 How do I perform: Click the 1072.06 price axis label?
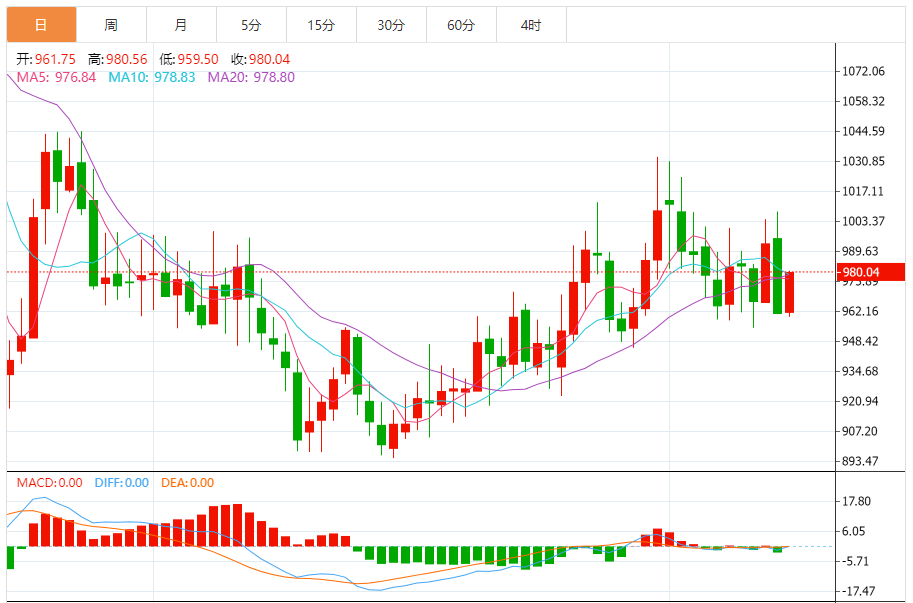coord(864,71)
